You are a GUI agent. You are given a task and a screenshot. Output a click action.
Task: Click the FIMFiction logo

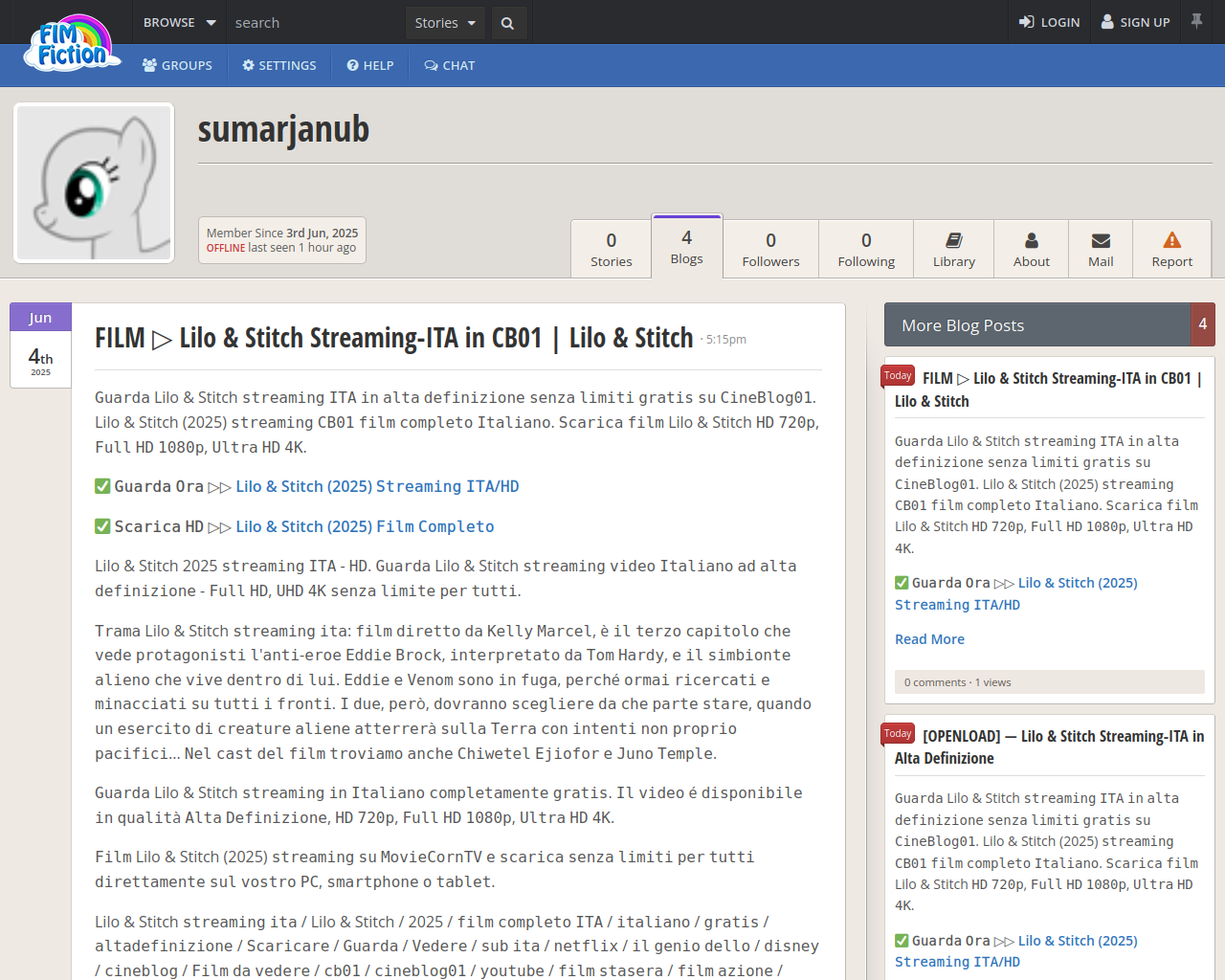pos(73,43)
